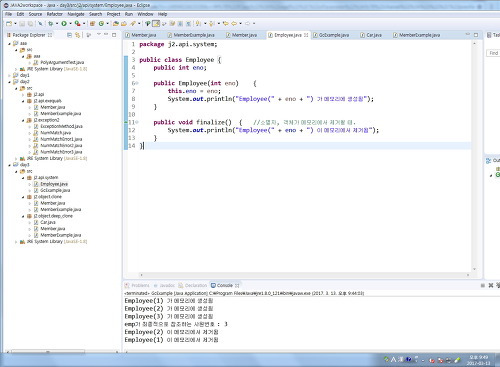
Task: Click the Save All toolbar icon
Action: tap(30, 24)
